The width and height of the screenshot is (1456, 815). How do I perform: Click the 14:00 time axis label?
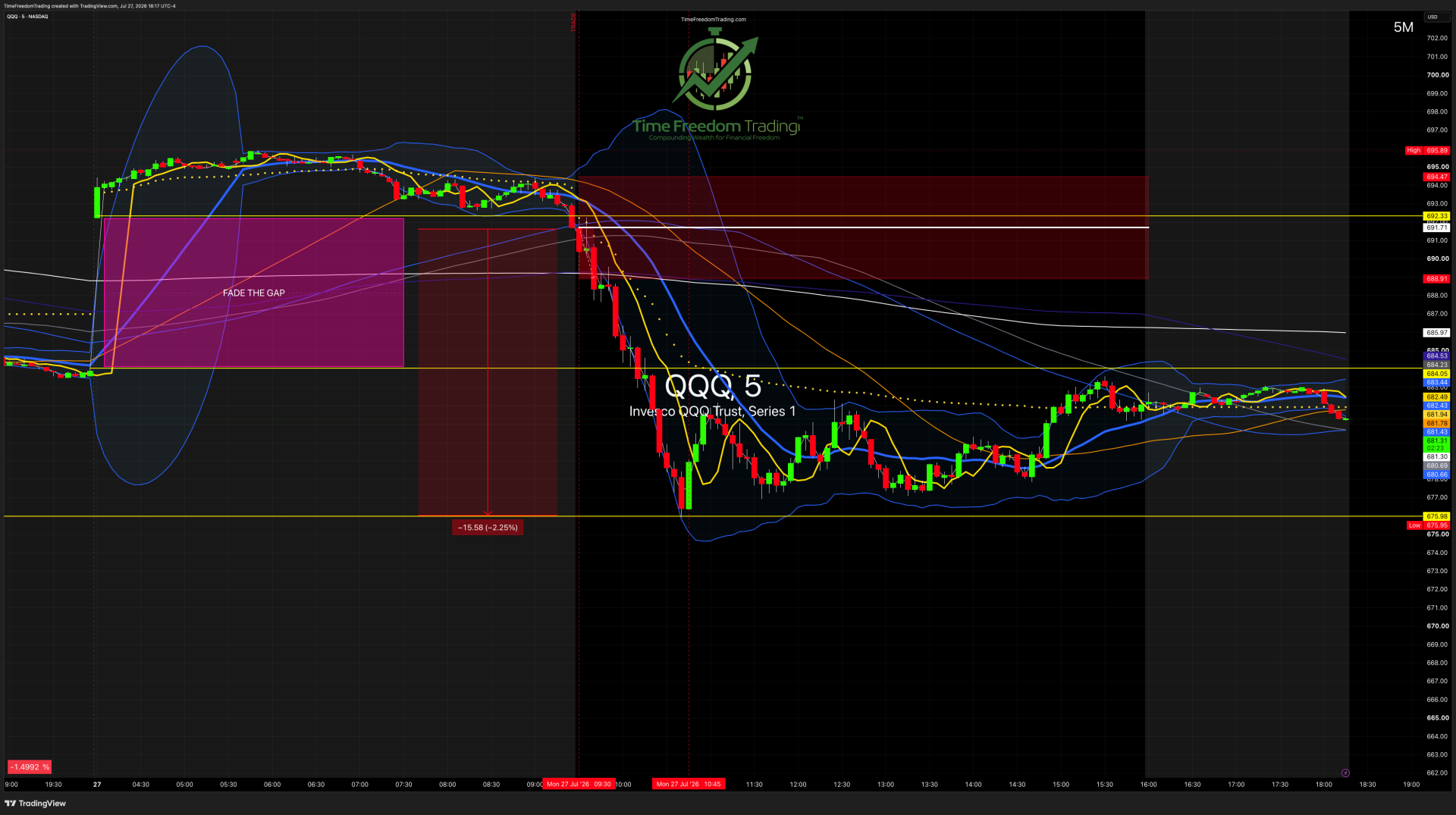click(x=973, y=785)
